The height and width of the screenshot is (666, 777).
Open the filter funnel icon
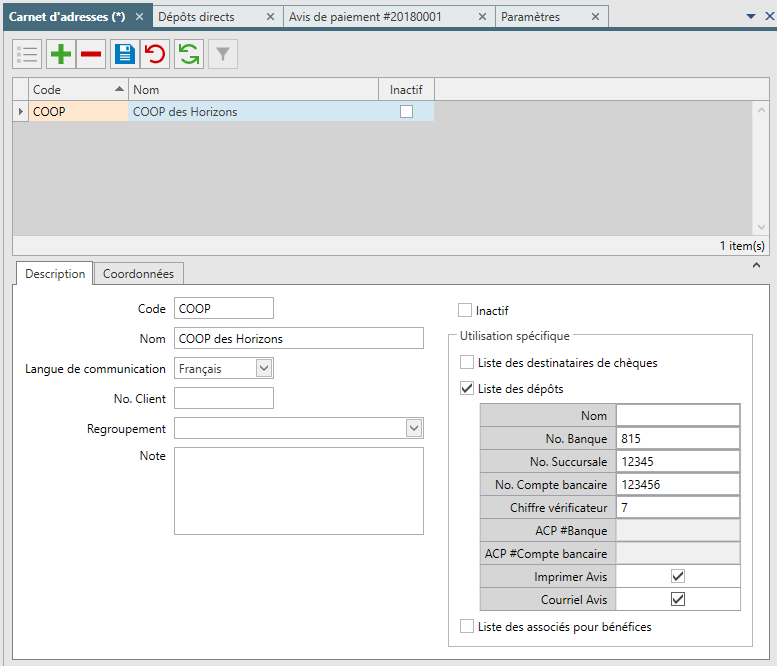point(223,54)
